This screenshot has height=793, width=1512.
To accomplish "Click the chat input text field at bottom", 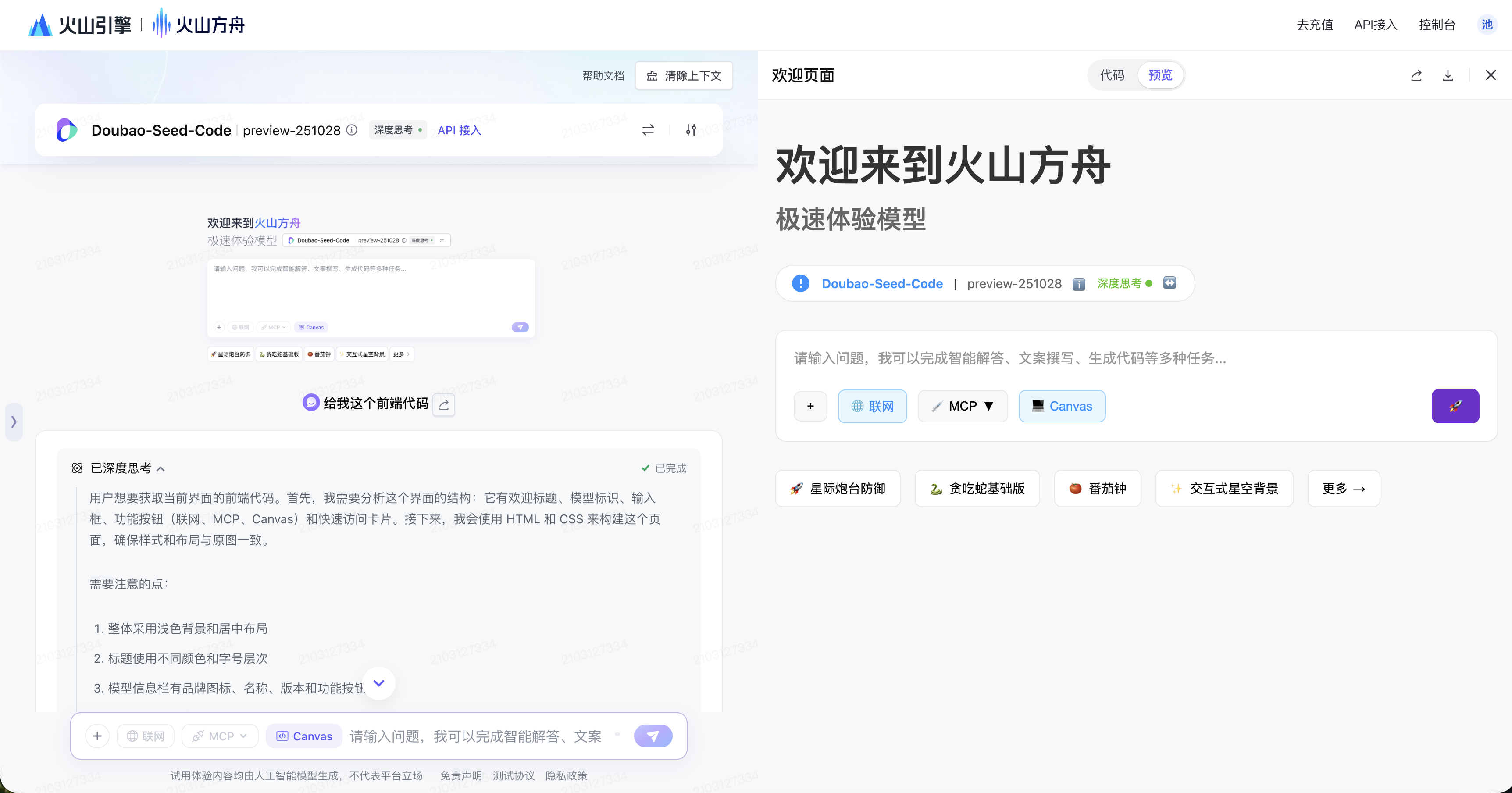I will pyautogui.click(x=475, y=736).
